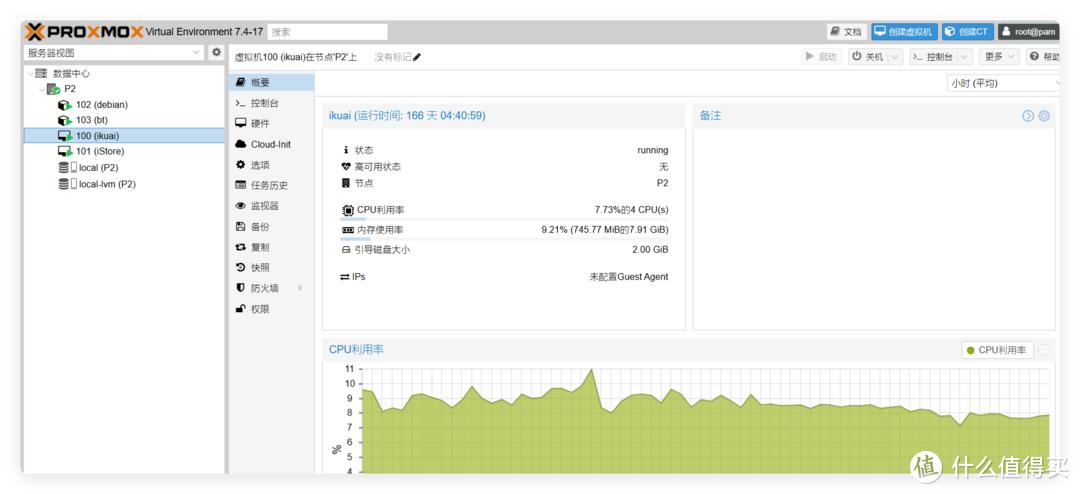The image size is (1080, 494).
Task: Open the root@pam user menu
Action: coord(1028,32)
